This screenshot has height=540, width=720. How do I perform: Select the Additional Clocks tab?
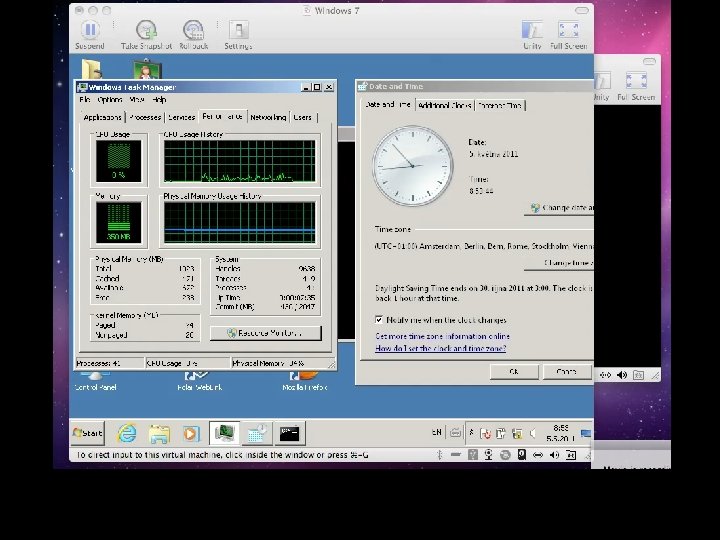pos(444,105)
